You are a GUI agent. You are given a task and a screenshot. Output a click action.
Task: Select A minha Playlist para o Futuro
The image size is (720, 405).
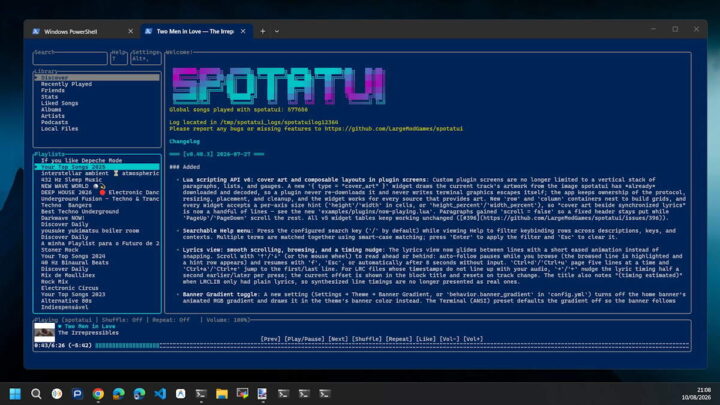click(100, 243)
